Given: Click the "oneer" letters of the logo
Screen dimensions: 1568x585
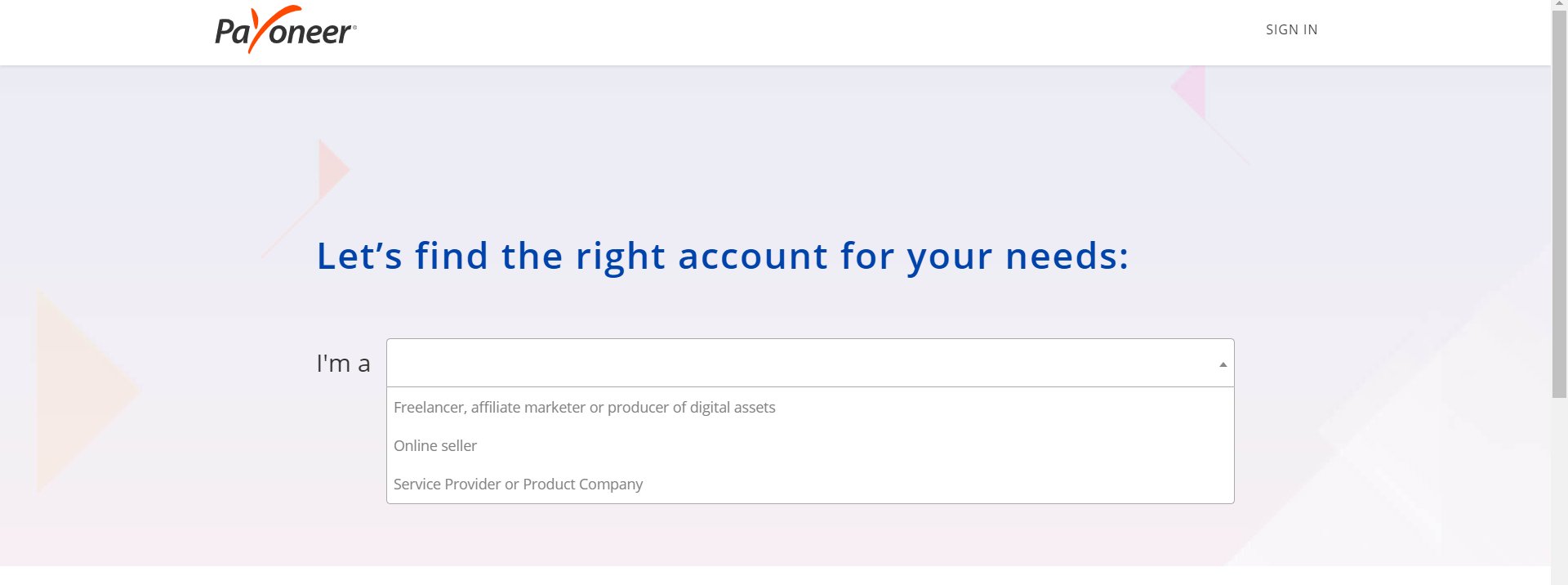Looking at the screenshot, I should click(310, 33).
